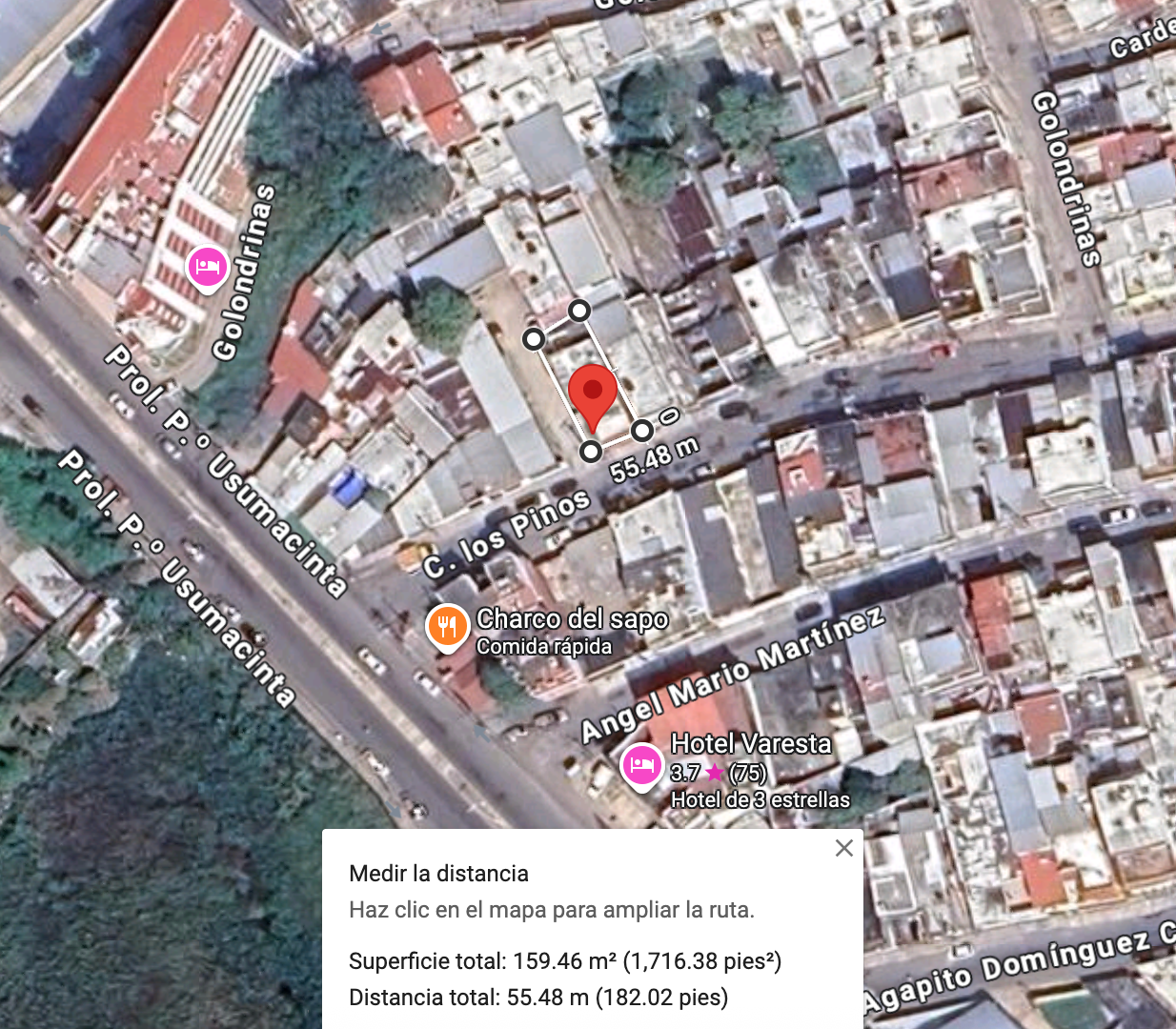Click the red location pin marker
This screenshot has width=1176, height=1029.
593,397
